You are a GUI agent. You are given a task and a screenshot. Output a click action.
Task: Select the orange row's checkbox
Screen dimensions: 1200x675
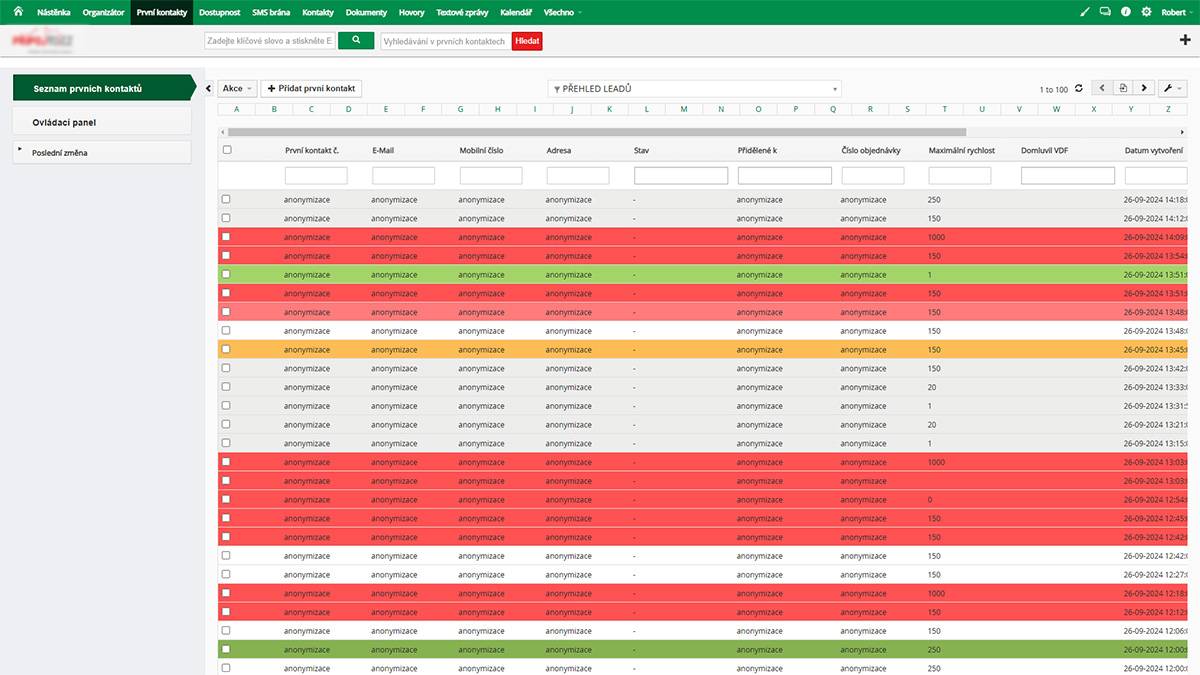pos(226,349)
